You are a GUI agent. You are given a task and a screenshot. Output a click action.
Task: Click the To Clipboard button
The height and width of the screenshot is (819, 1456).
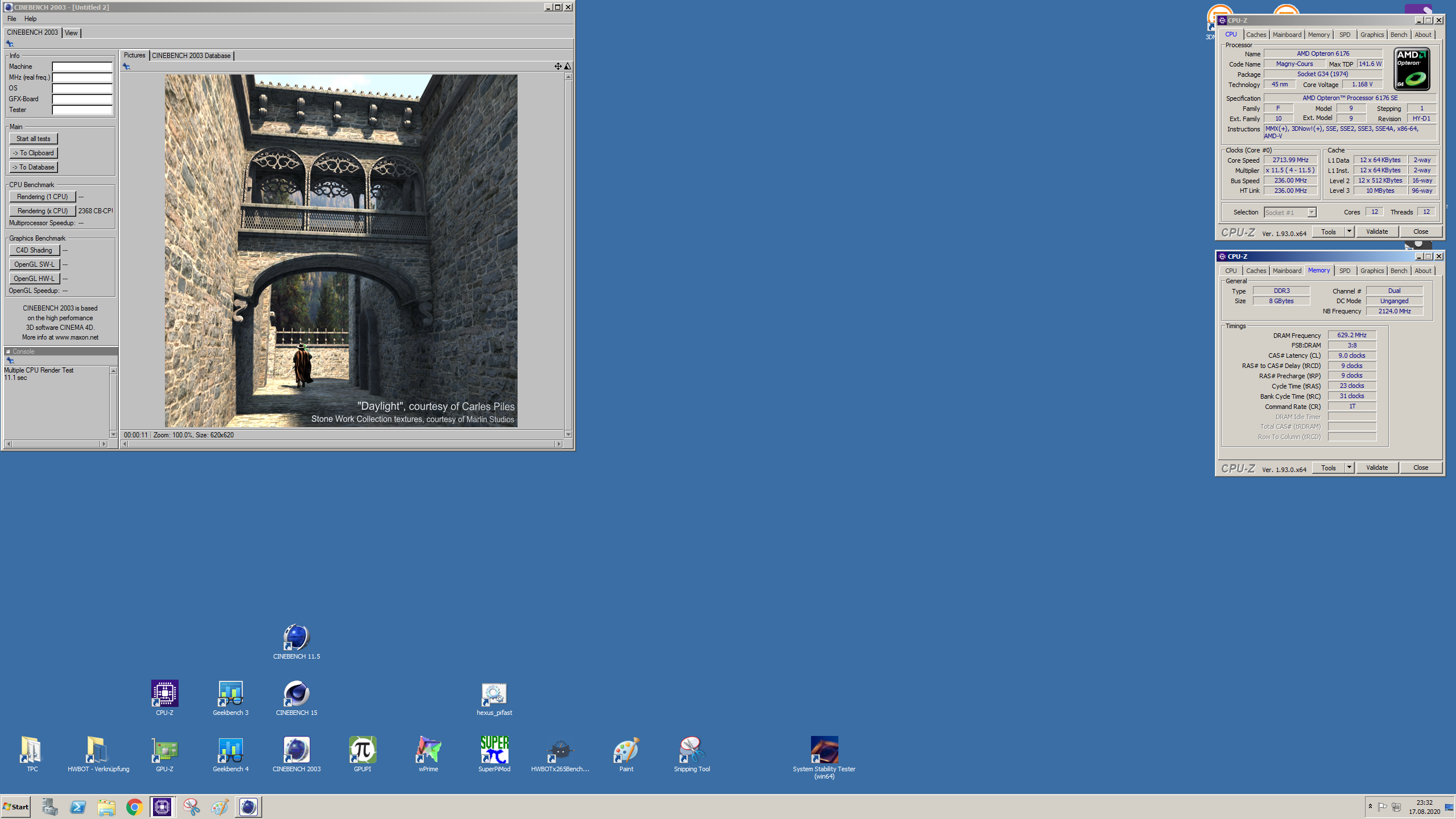pyautogui.click(x=33, y=153)
